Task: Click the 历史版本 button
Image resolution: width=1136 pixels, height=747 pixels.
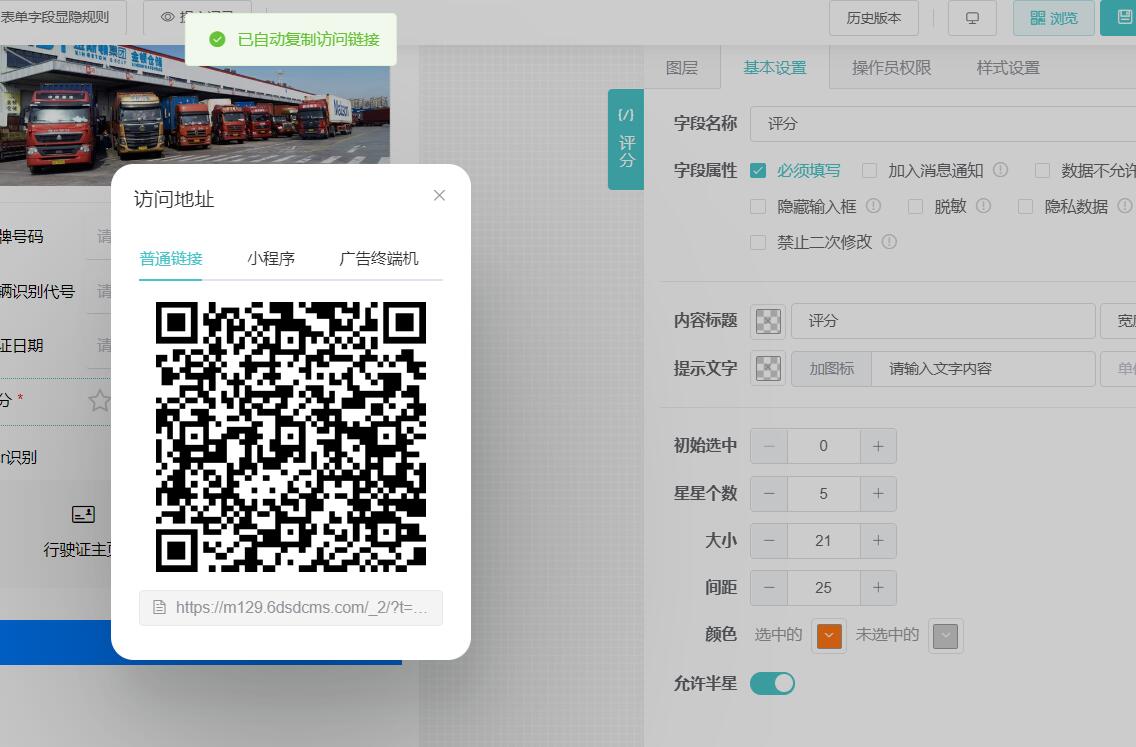Action: (874, 18)
